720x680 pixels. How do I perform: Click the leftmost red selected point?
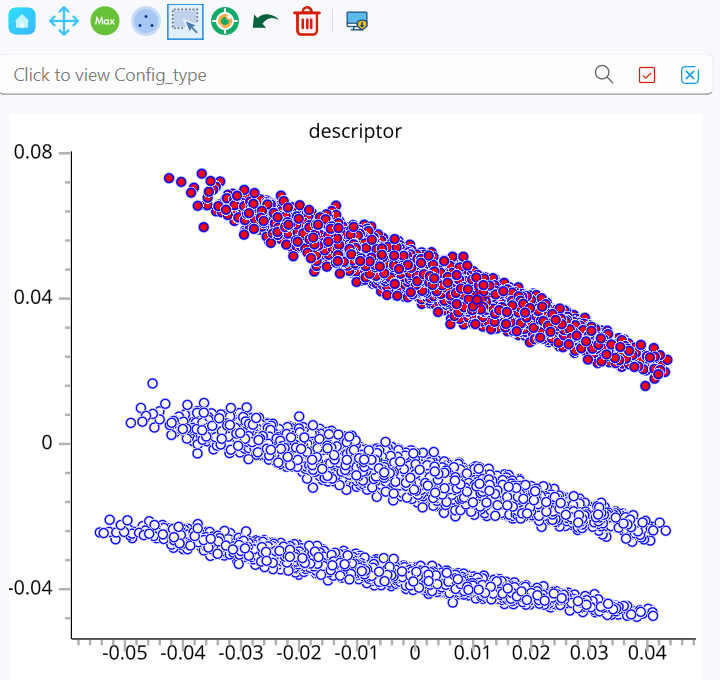click(169, 178)
